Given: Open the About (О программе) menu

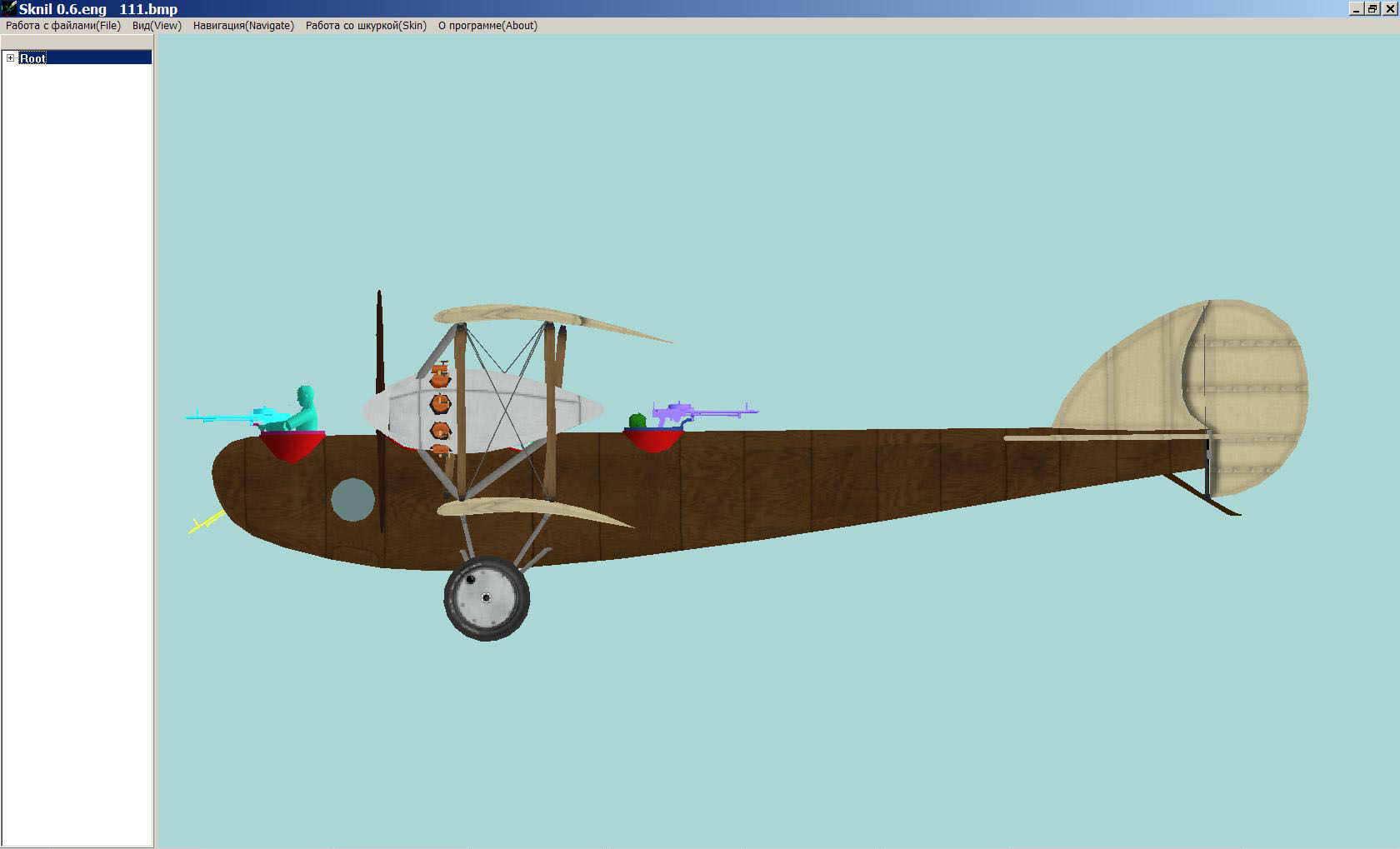Looking at the screenshot, I should click(487, 26).
